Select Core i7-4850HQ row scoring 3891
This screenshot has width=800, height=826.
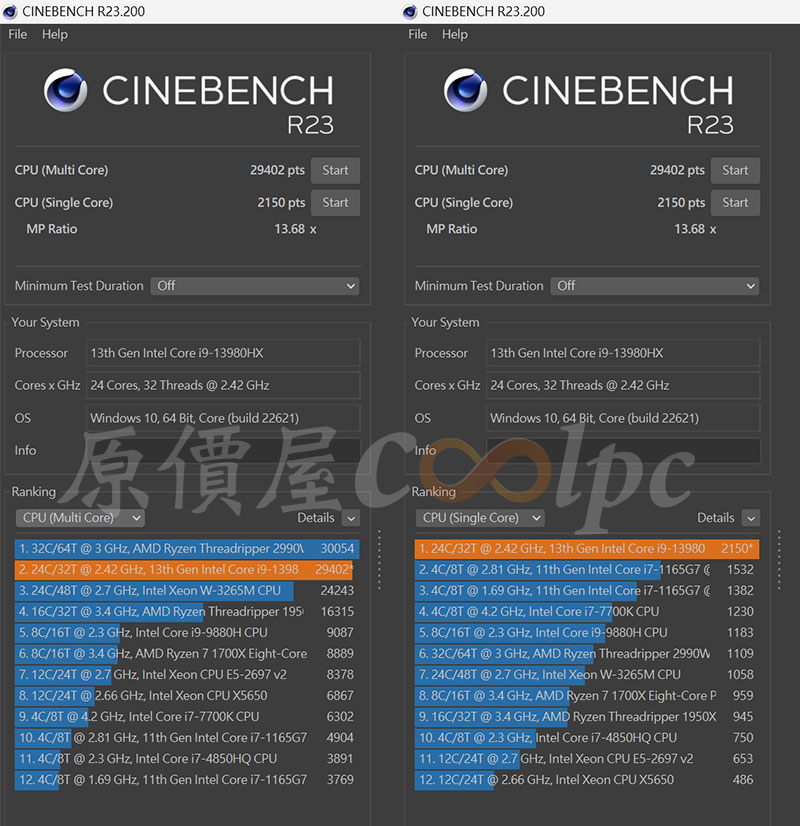[x=187, y=759]
